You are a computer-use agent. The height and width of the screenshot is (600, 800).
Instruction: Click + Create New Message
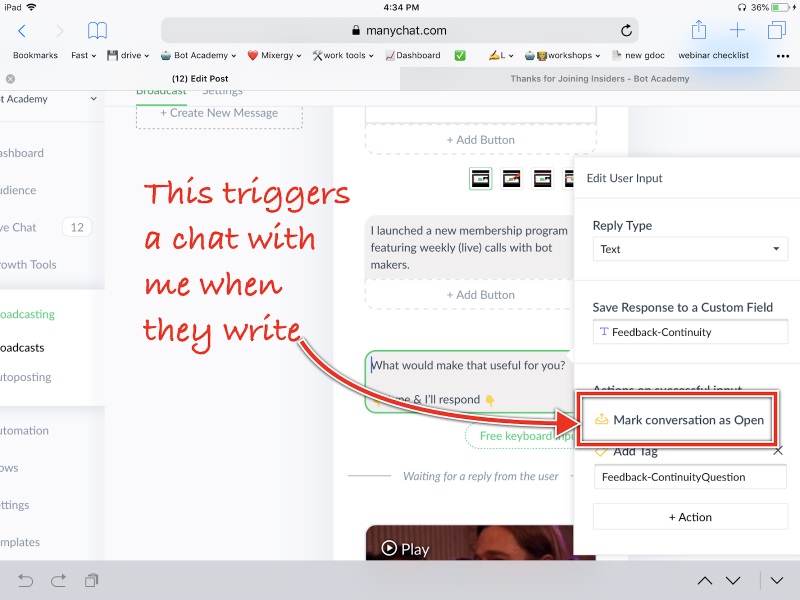(219, 113)
